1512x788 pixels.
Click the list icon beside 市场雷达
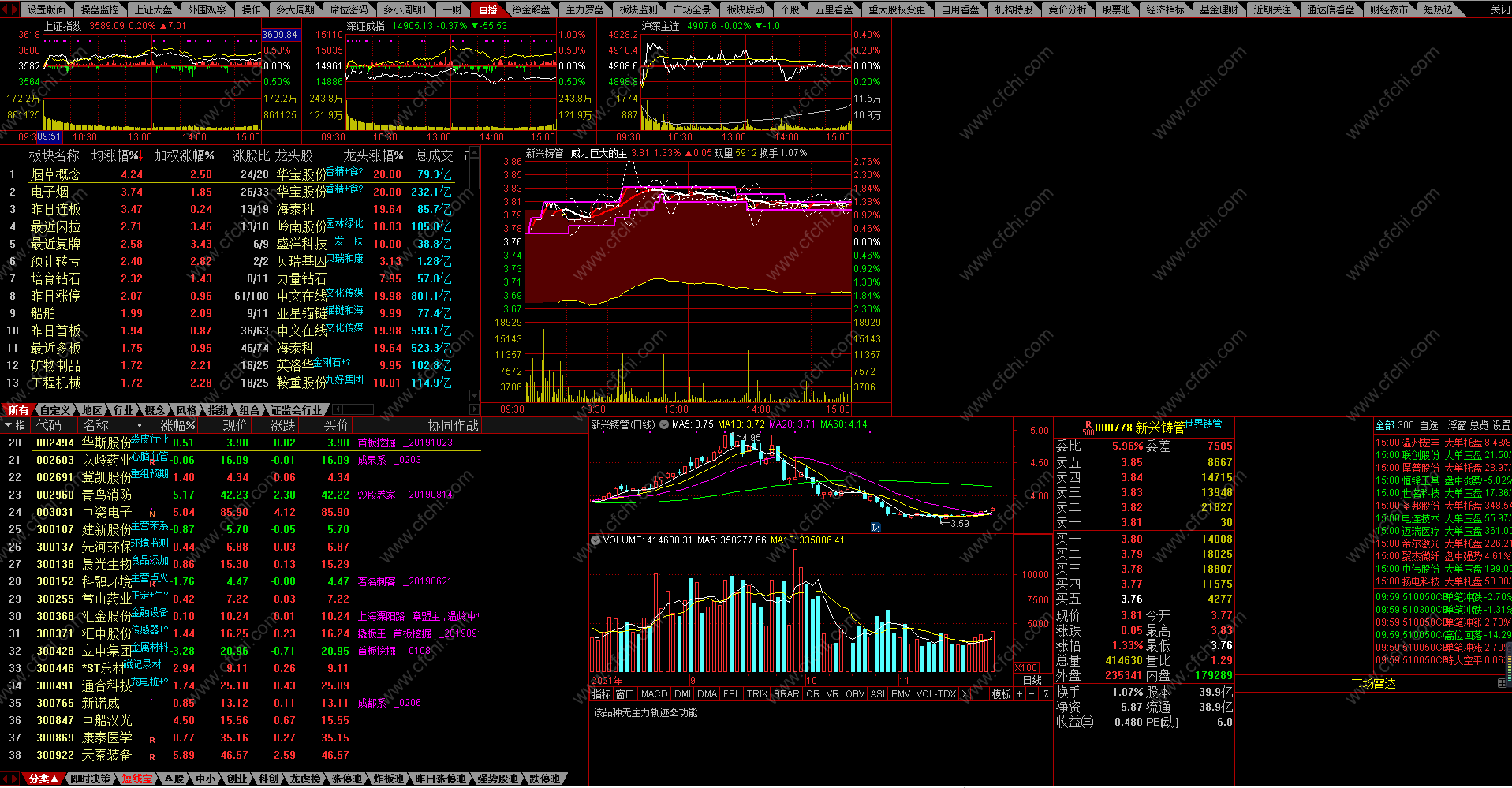(1502, 683)
